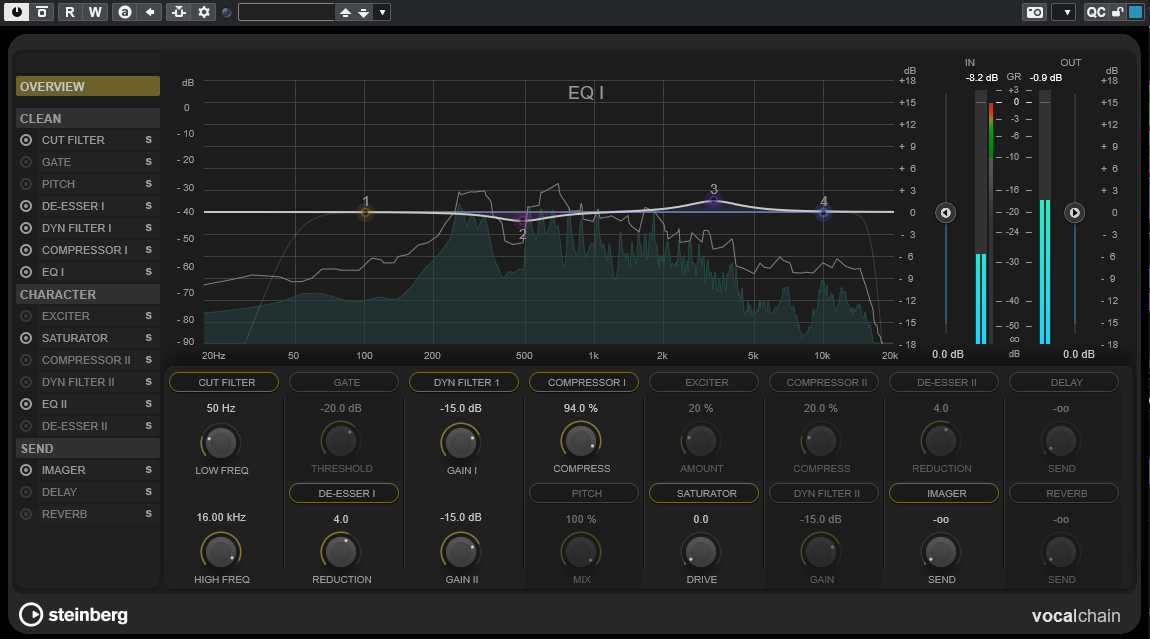Click the copy A to B arrow icon
The width and height of the screenshot is (1150, 639).
click(150, 12)
